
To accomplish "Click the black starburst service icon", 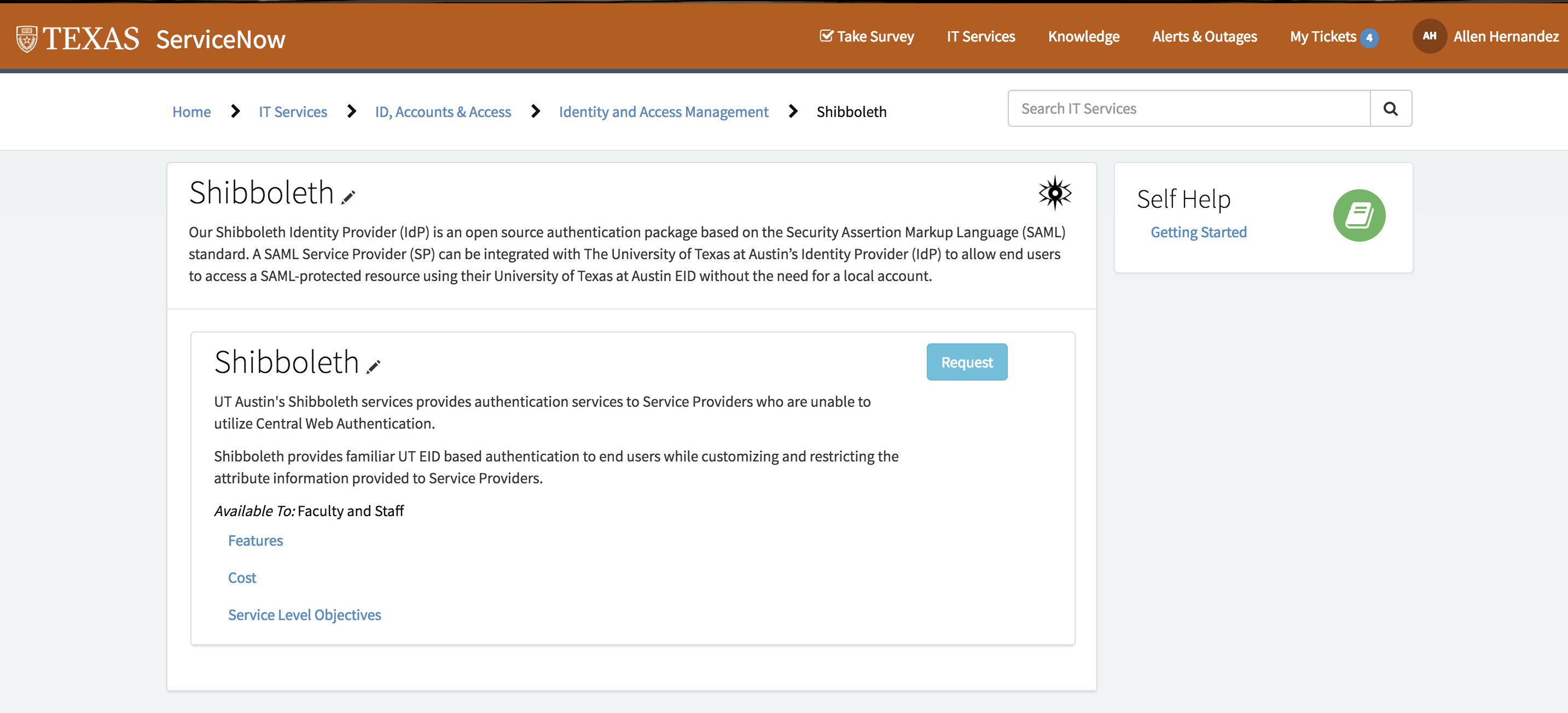I will [x=1054, y=194].
